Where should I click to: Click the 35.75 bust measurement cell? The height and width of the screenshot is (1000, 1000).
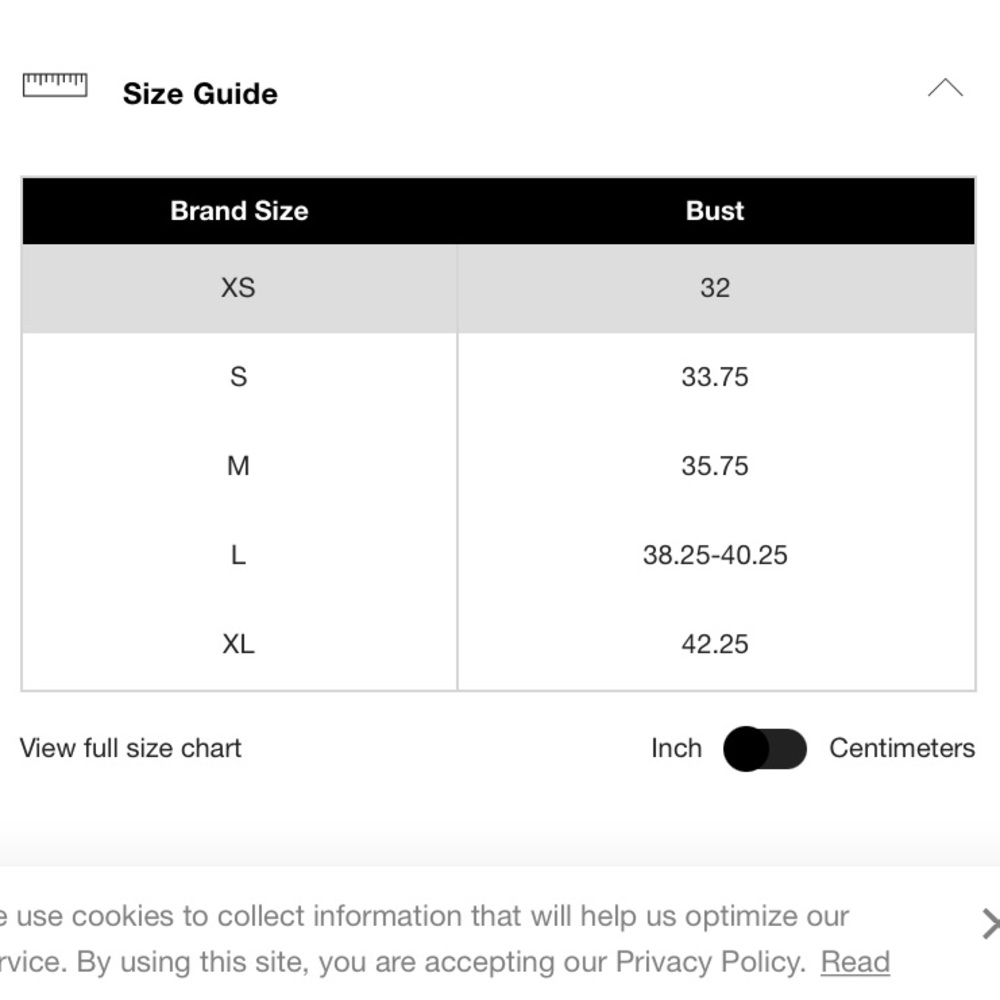tap(715, 466)
